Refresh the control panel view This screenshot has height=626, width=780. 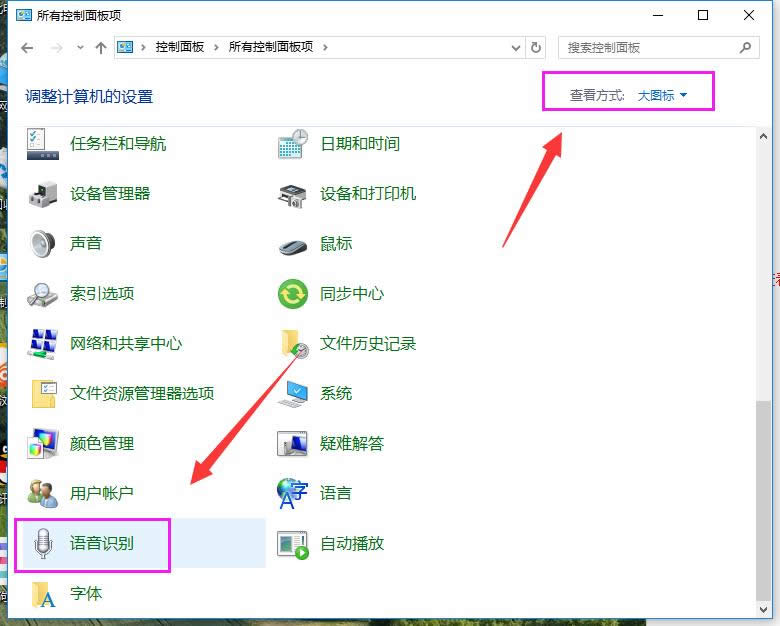[x=536, y=48]
